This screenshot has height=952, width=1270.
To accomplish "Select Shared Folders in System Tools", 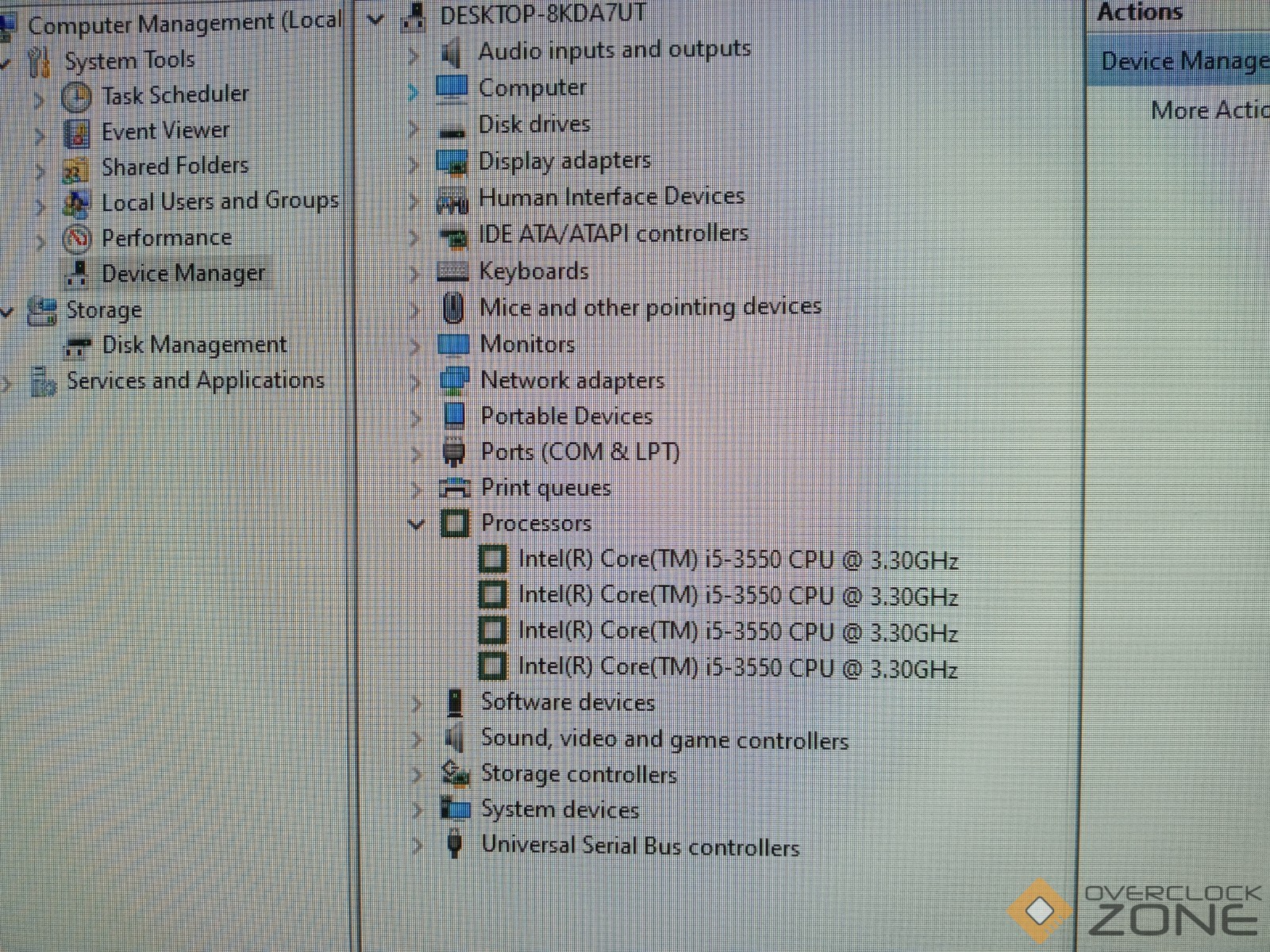I will pyautogui.click(x=175, y=167).
